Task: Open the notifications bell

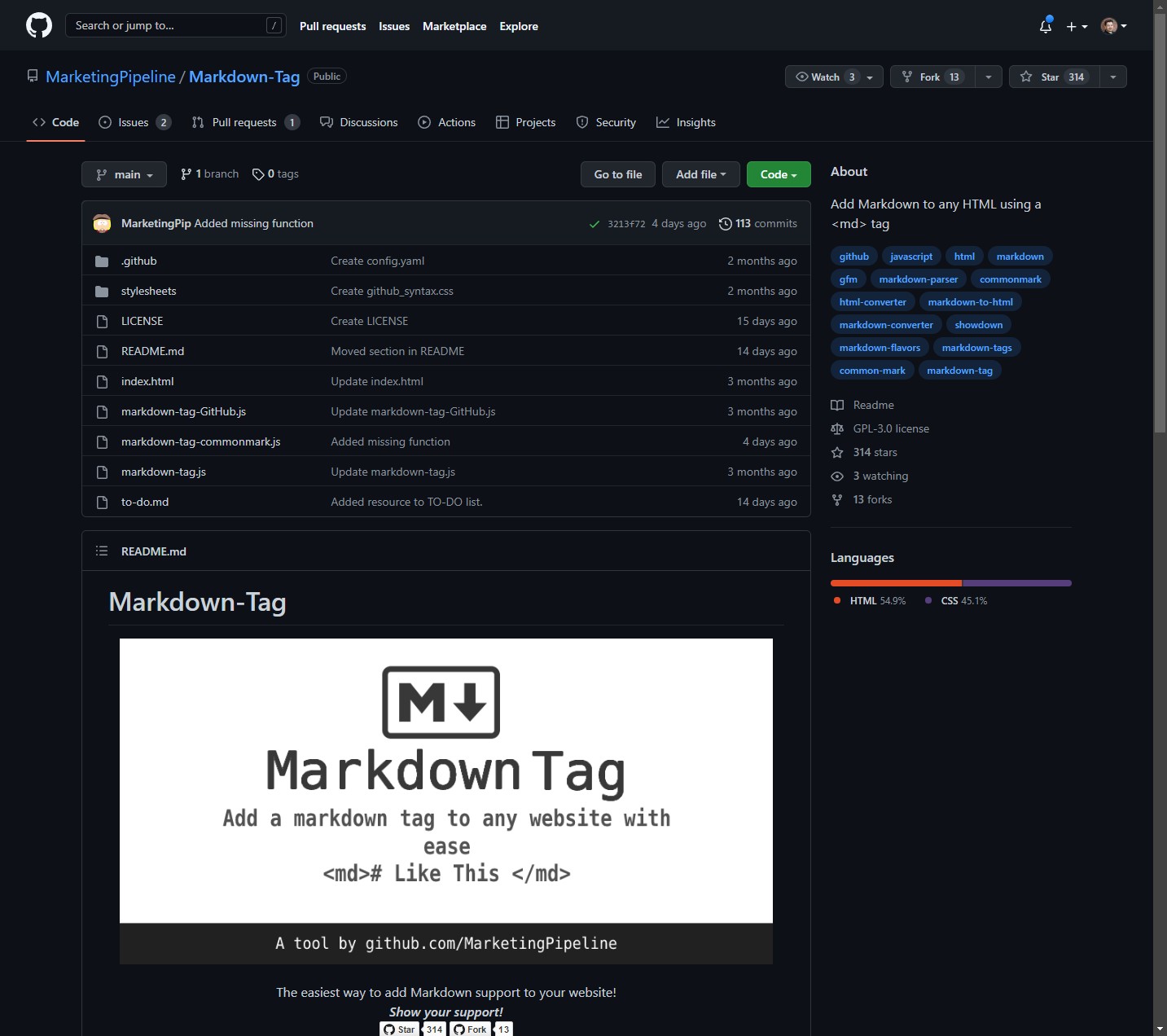Action: point(1046,26)
